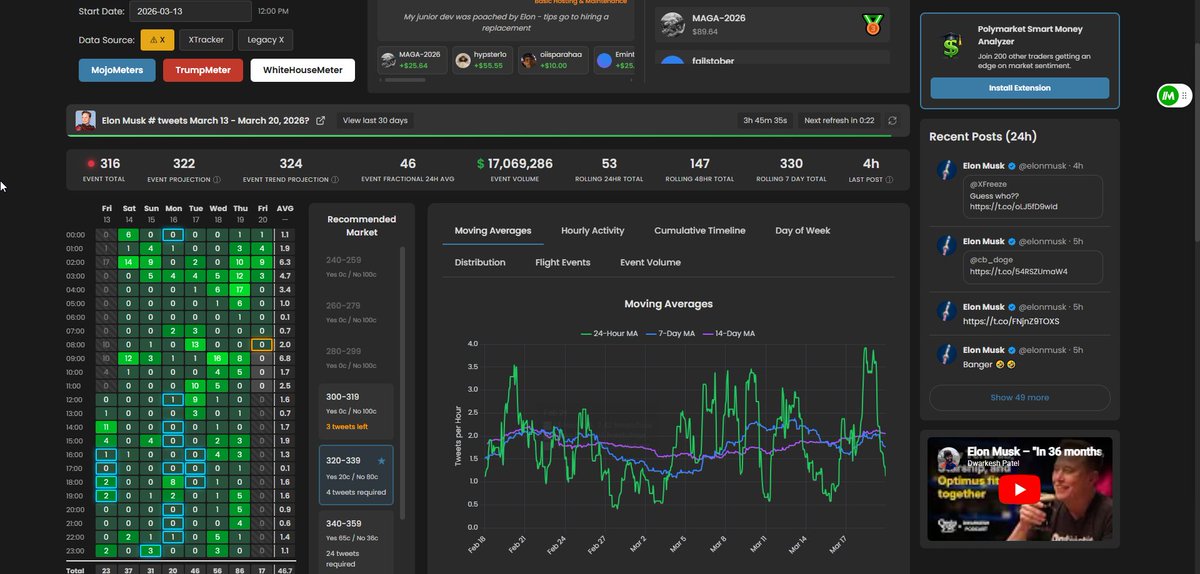
Task: Open the external link icon beside the event title
Action: [x=320, y=120]
